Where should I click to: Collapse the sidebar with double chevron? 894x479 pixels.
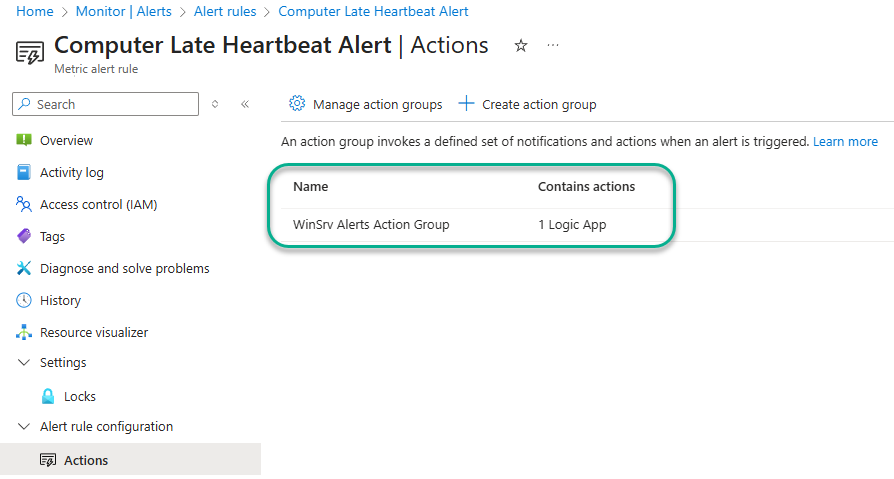point(245,104)
